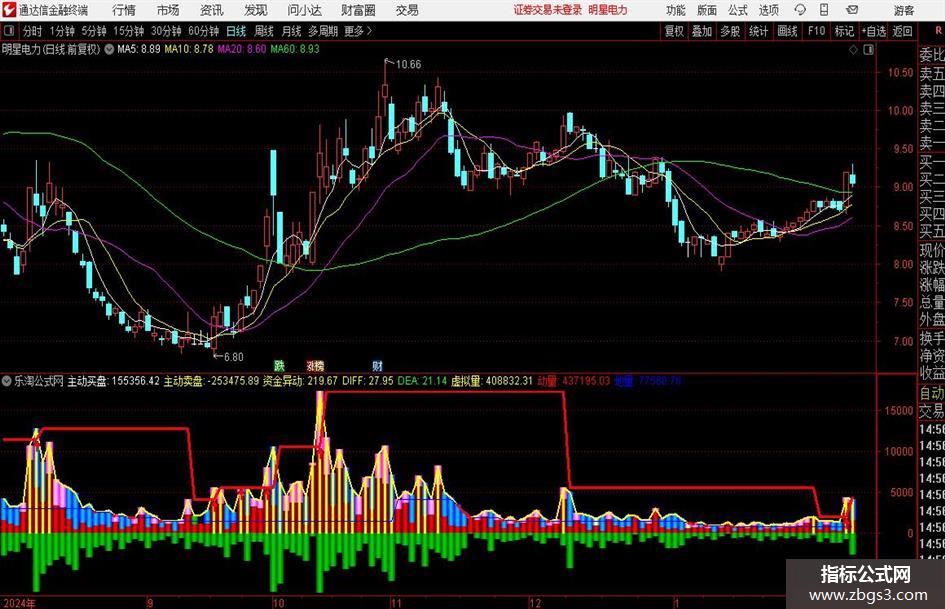Click the 统计 statistics button
Viewport: 945px width, 609px height.
pyautogui.click(x=758, y=31)
